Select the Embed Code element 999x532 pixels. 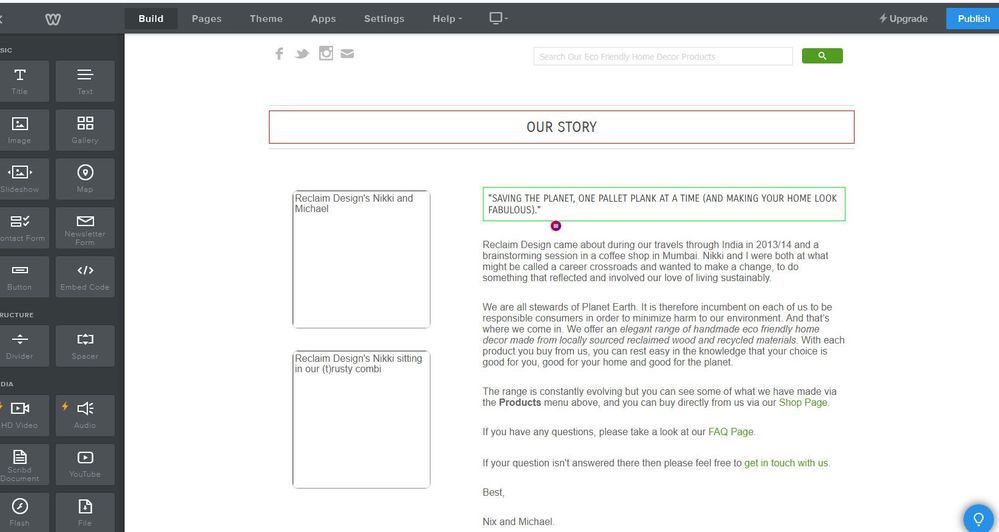pyautogui.click(x=85, y=276)
